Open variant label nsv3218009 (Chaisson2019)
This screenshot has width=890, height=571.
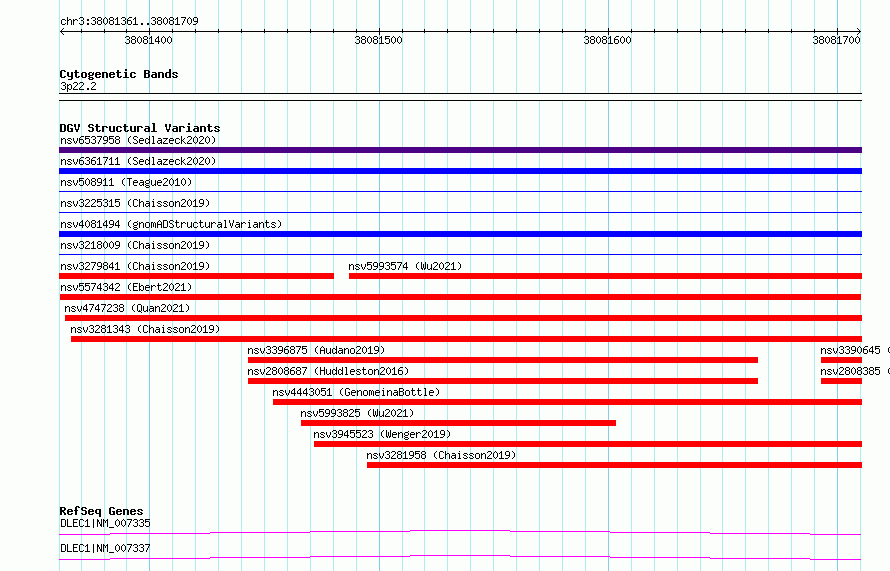coord(135,245)
